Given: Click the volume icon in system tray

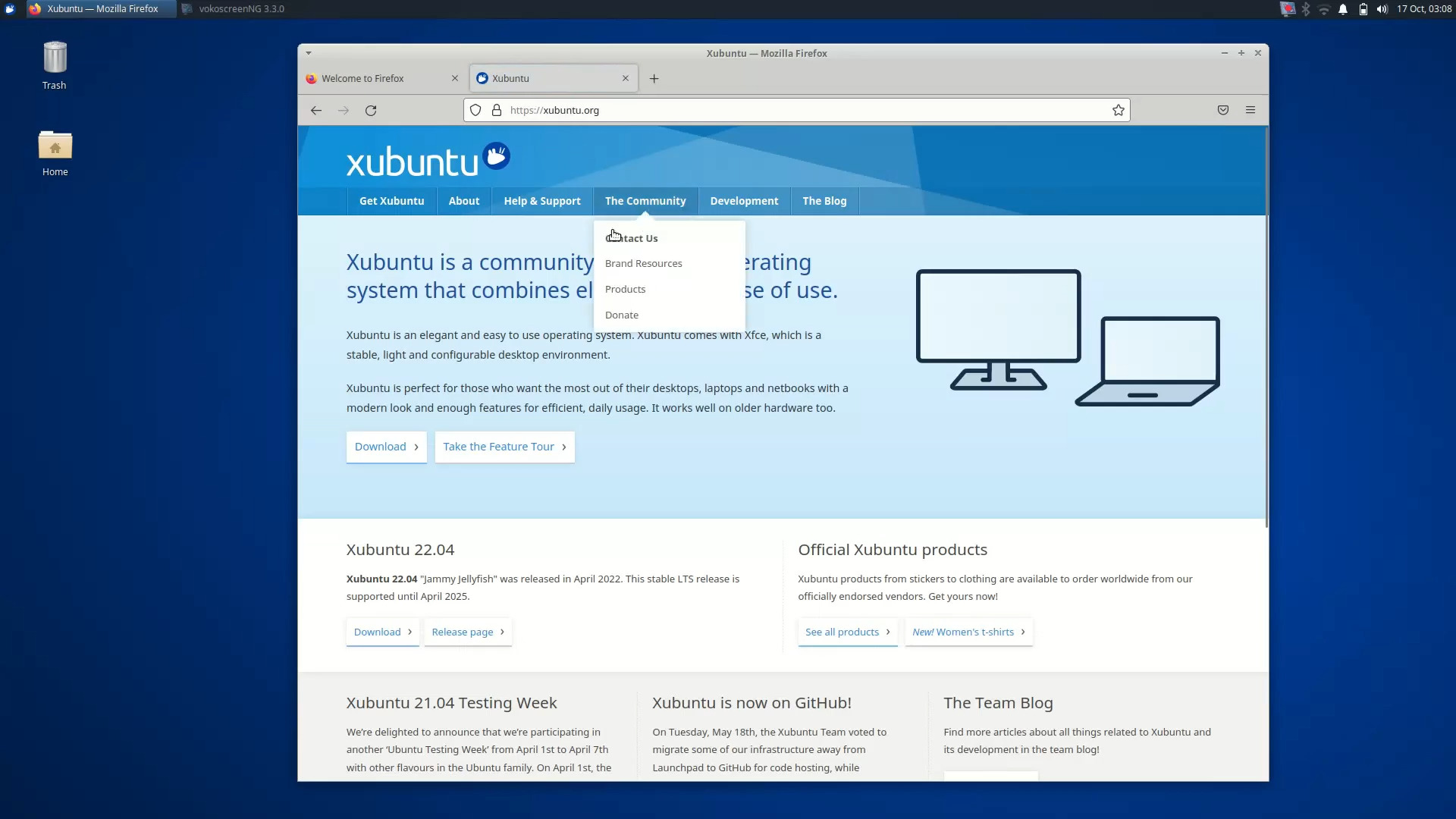Looking at the screenshot, I should click(x=1382, y=9).
